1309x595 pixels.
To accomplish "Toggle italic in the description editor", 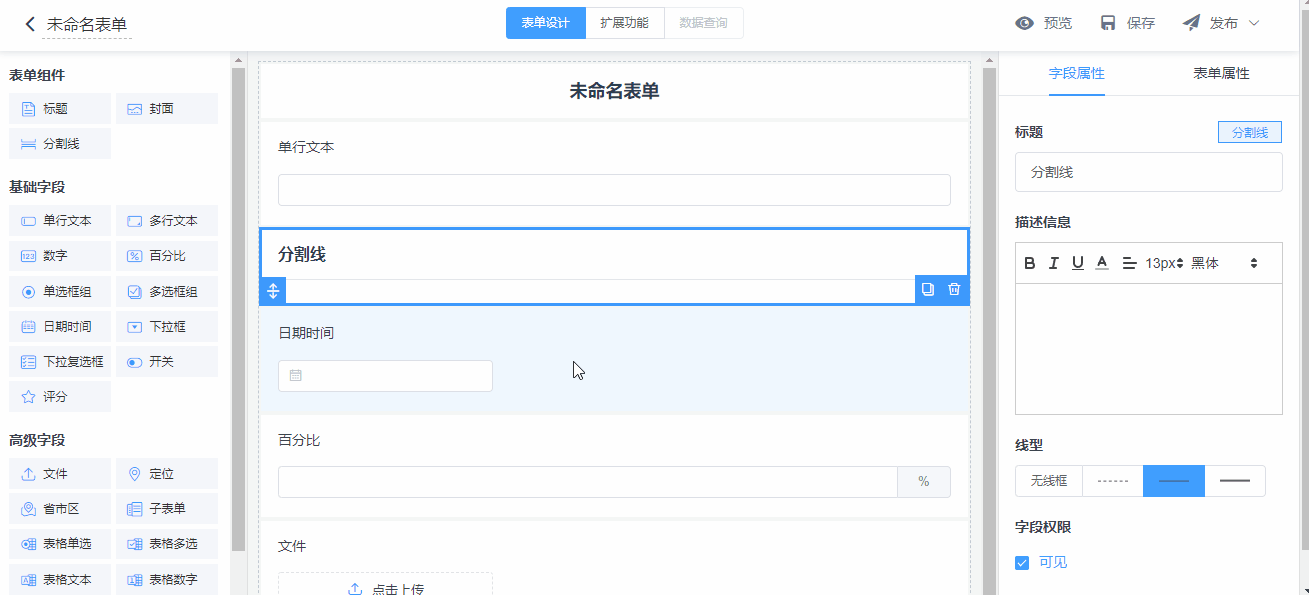I will pyautogui.click(x=1053, y=263).
